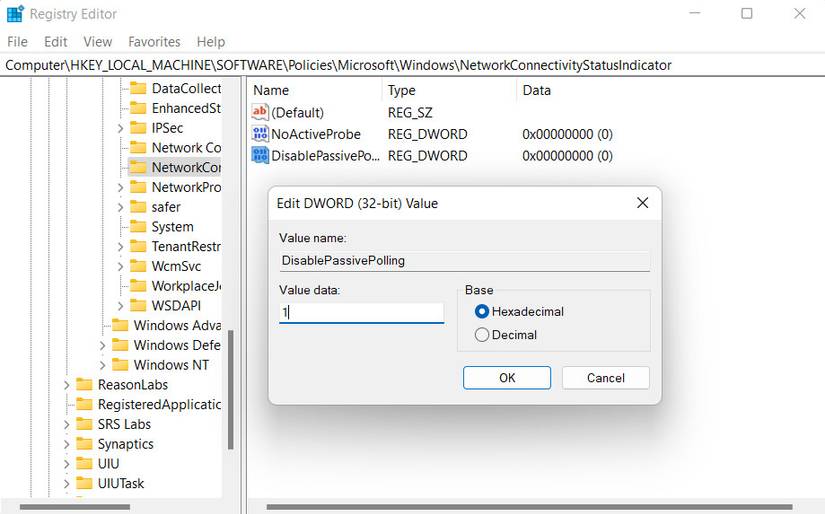Click the safer folder icon
The height and width of the screenshot is (514, 825).
138,206
